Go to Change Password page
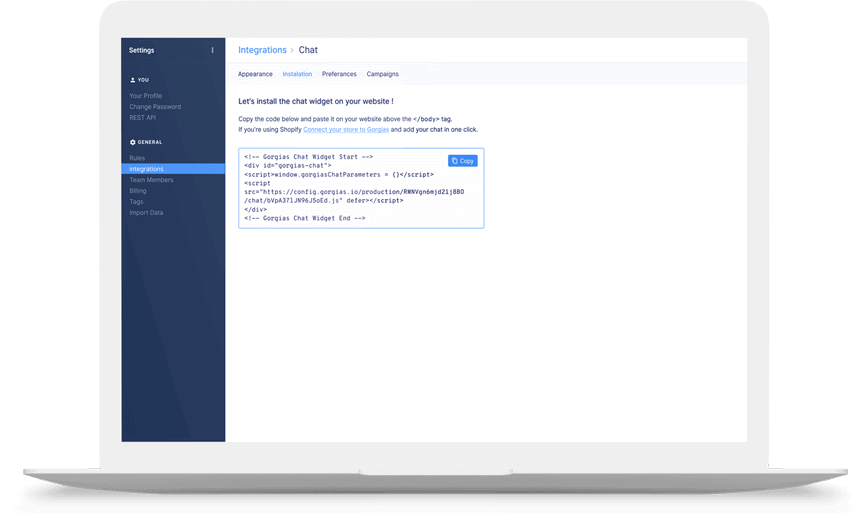The height and width of the screenshot is (520, 867). click(x=155, y=107)
